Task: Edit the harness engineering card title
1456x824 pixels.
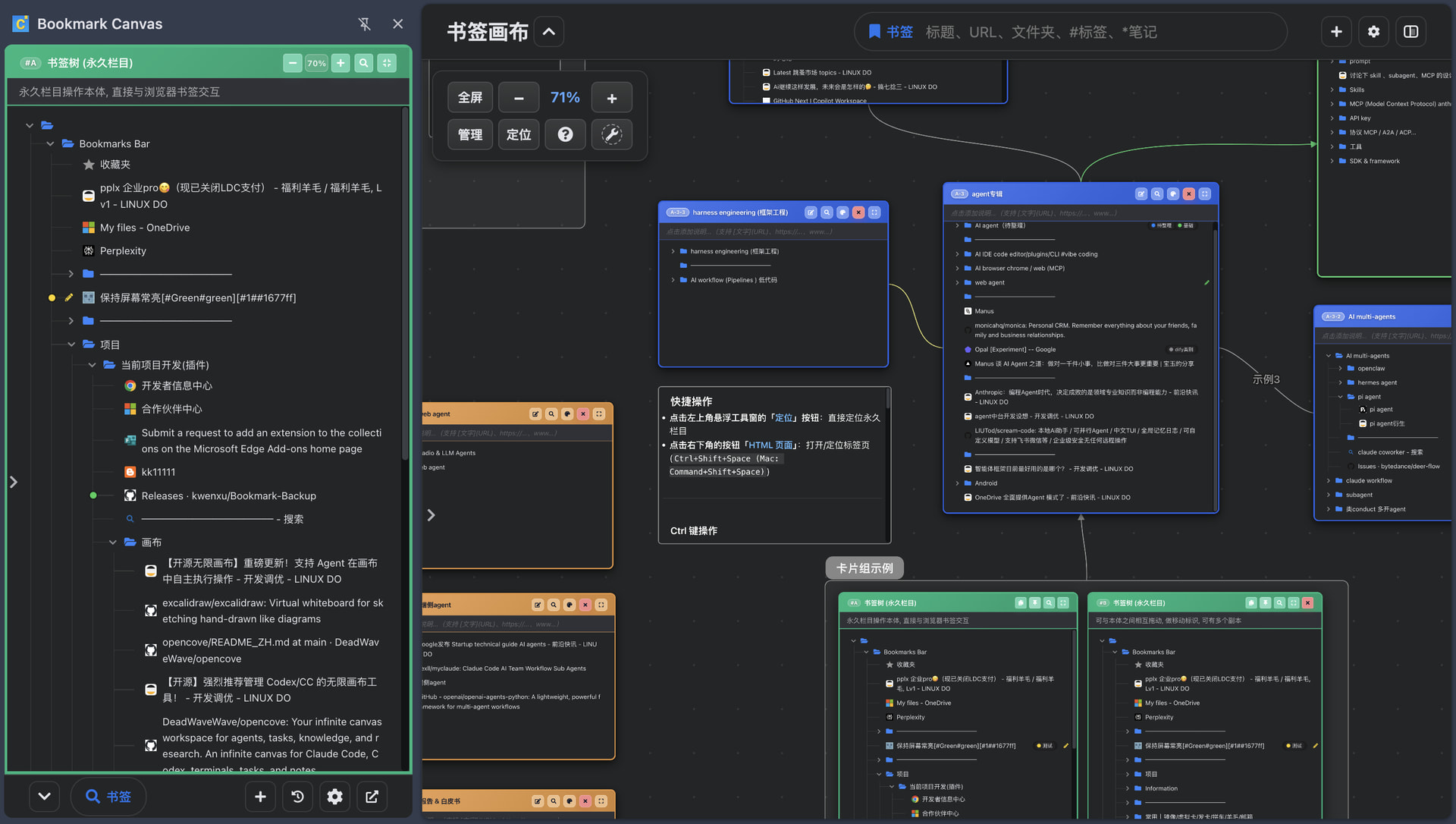Action: 811,212
